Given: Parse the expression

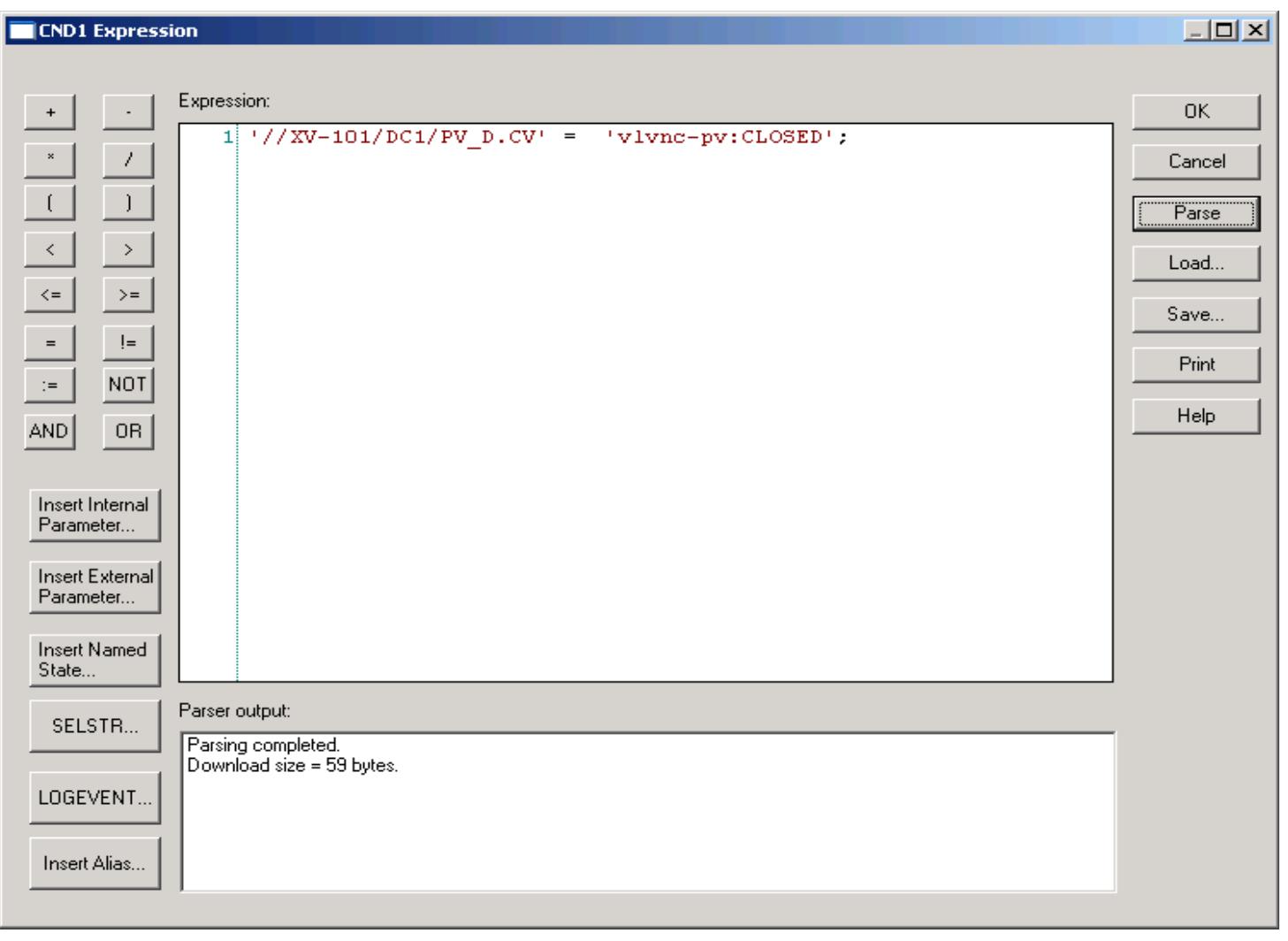Looking at the screenshot, I should (1196, 213).
